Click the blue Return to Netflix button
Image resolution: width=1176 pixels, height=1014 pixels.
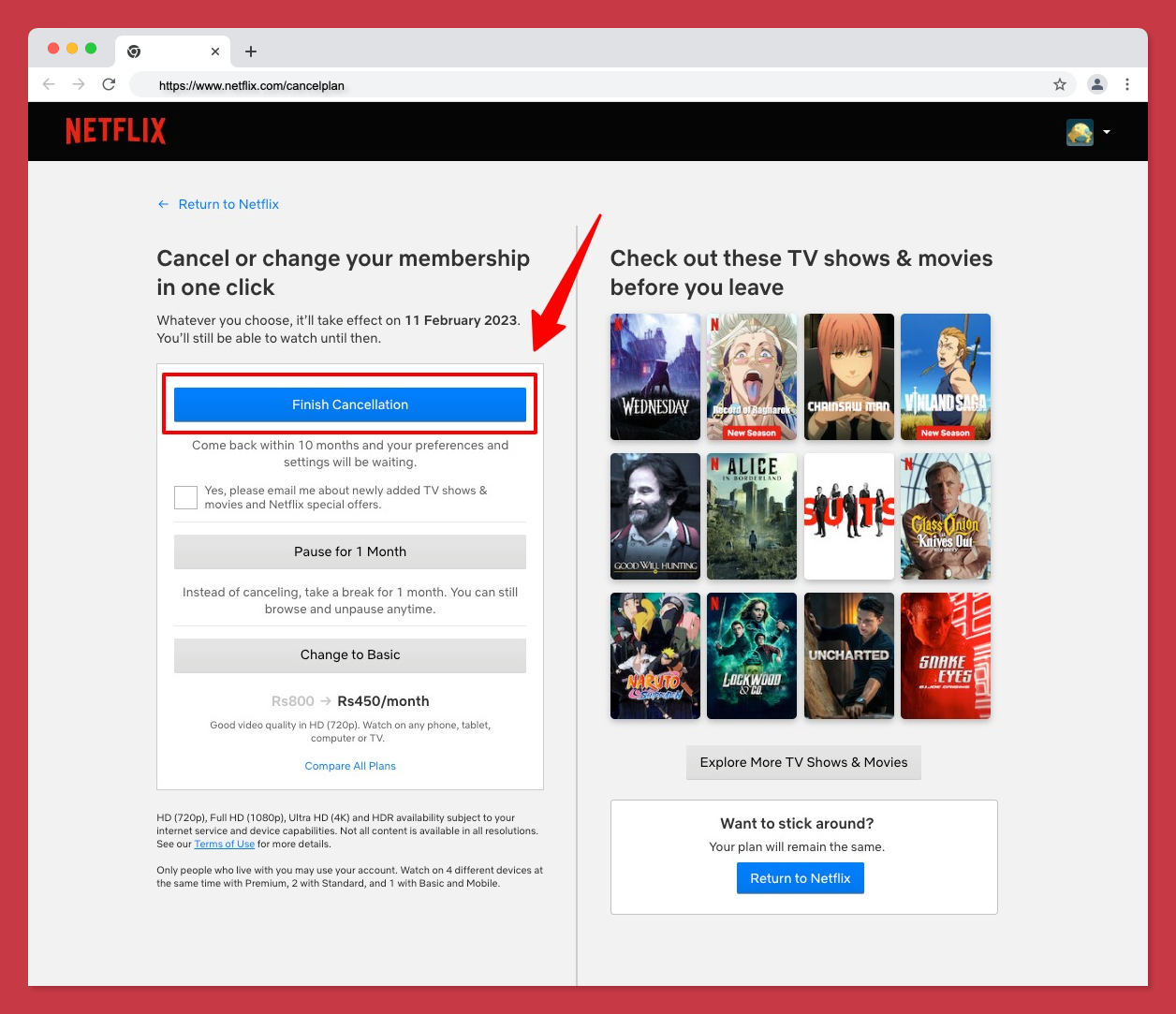801,878
